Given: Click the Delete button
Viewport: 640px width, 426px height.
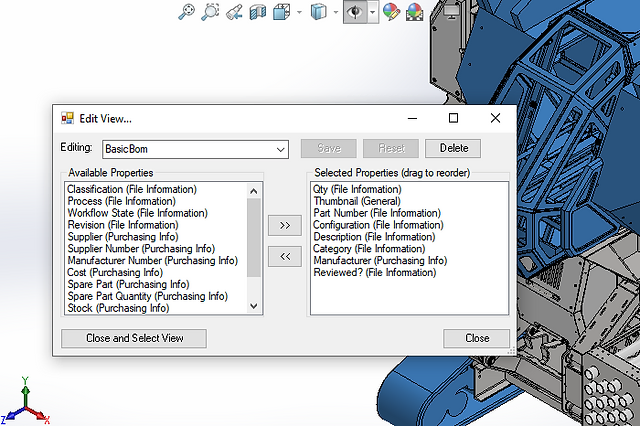Looking at the screenshot, I should coord(453,148).
